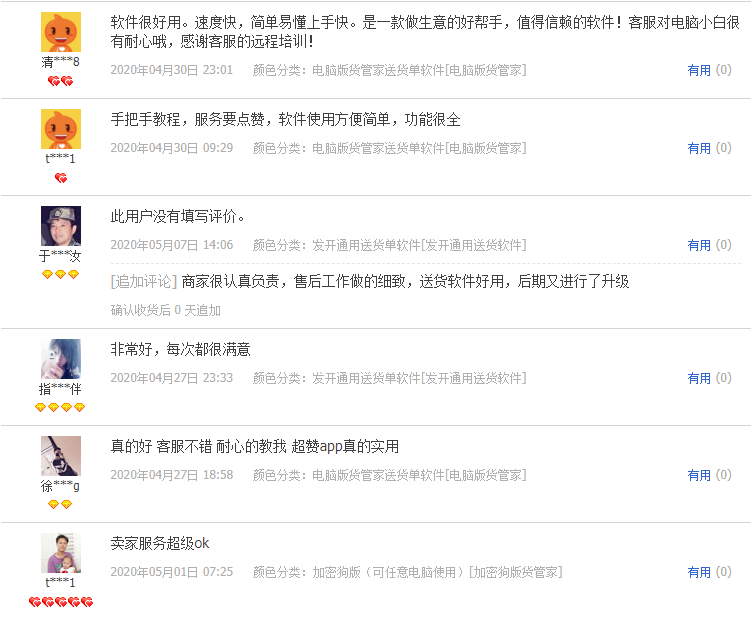Click five red hearts rank icon at the bottom
The width and height of the screenshot is (754, 618).
pos(61,602)
